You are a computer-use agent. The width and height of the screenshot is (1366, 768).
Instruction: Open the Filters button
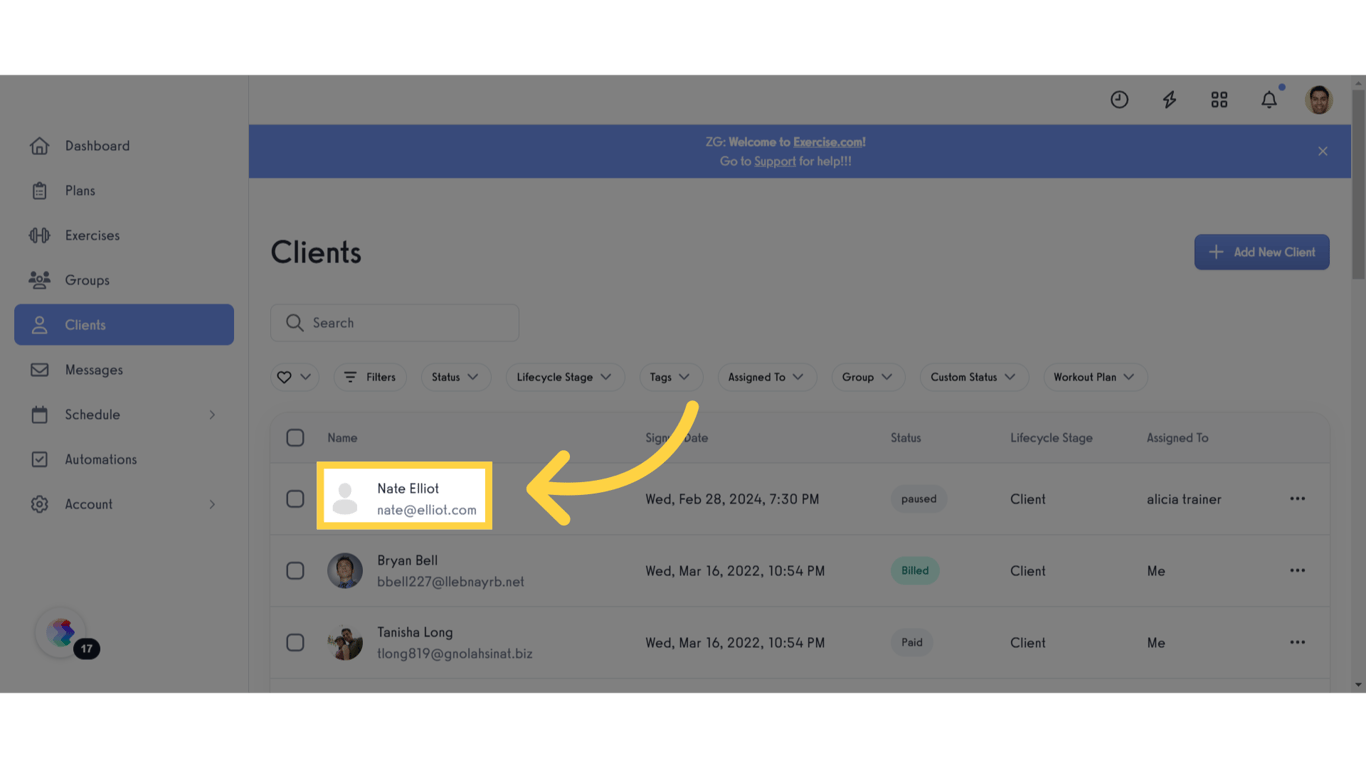[369, 377]
